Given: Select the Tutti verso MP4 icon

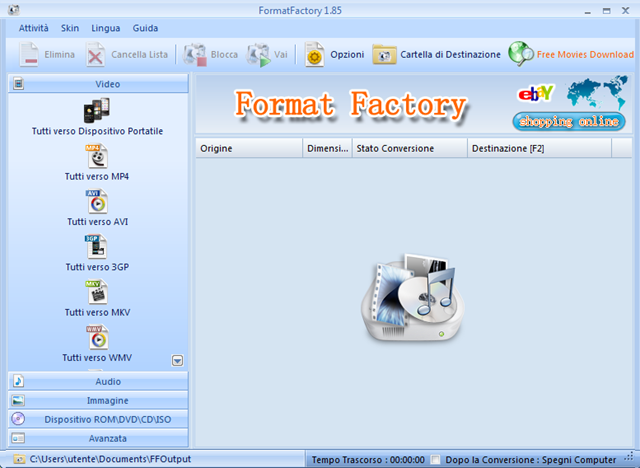Looking at the screenshot, I should point(97,156).
